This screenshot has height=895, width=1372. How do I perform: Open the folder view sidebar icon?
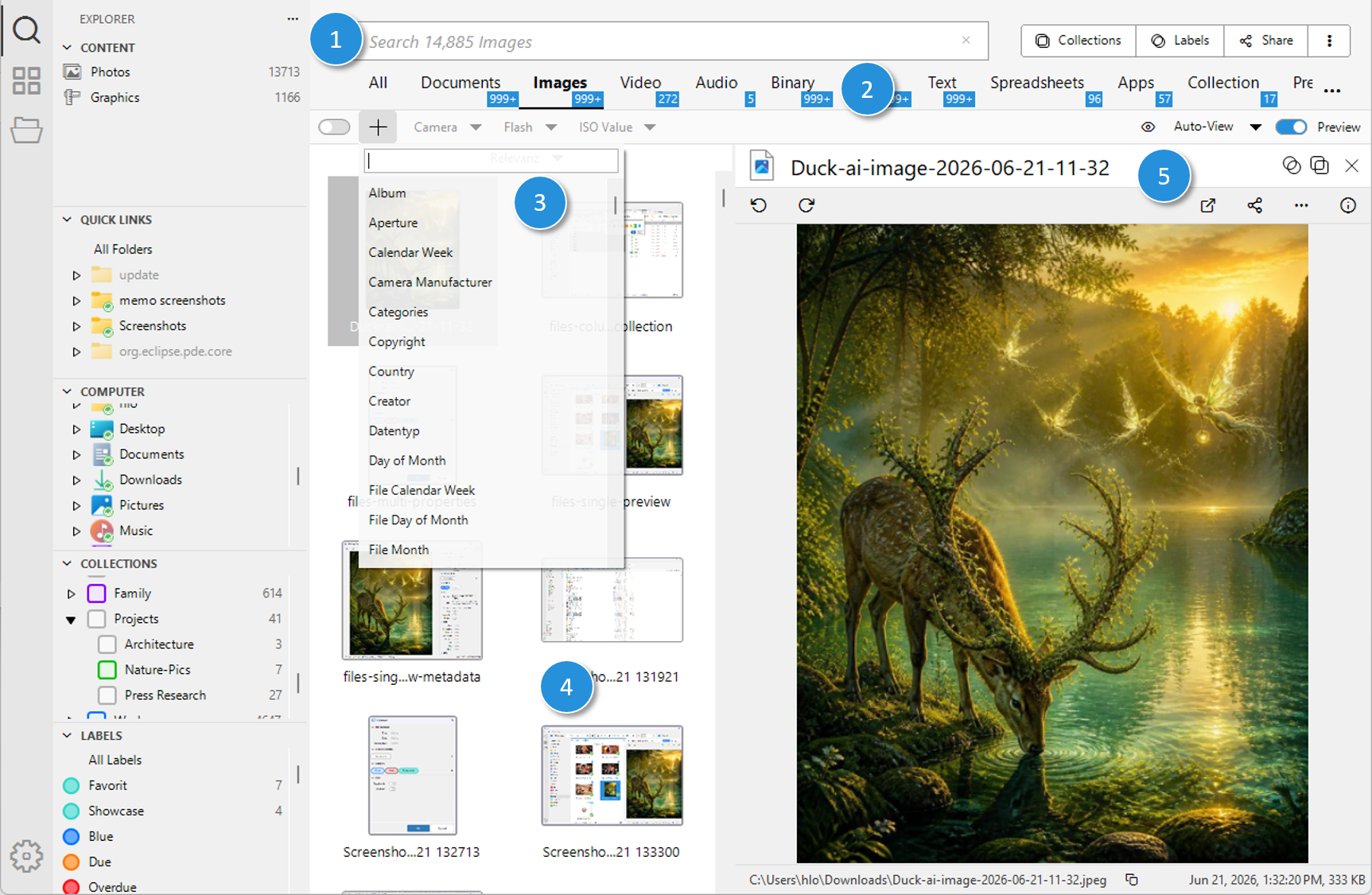click(x=26, y=130)
